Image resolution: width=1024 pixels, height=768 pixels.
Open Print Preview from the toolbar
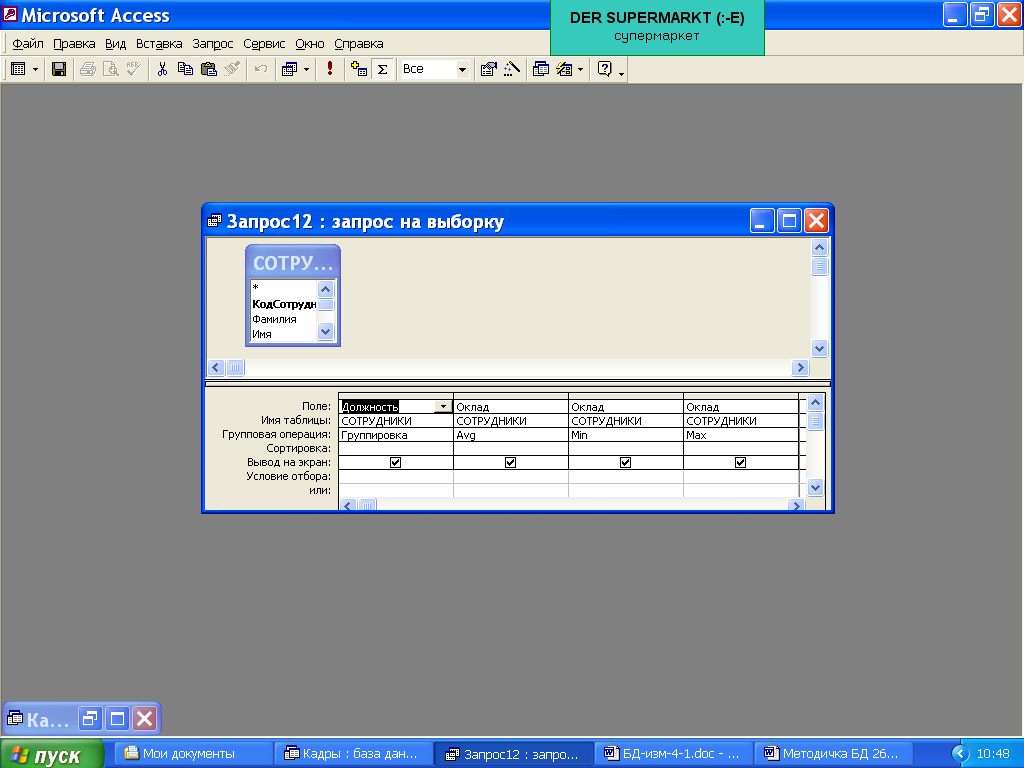[110, 69]
